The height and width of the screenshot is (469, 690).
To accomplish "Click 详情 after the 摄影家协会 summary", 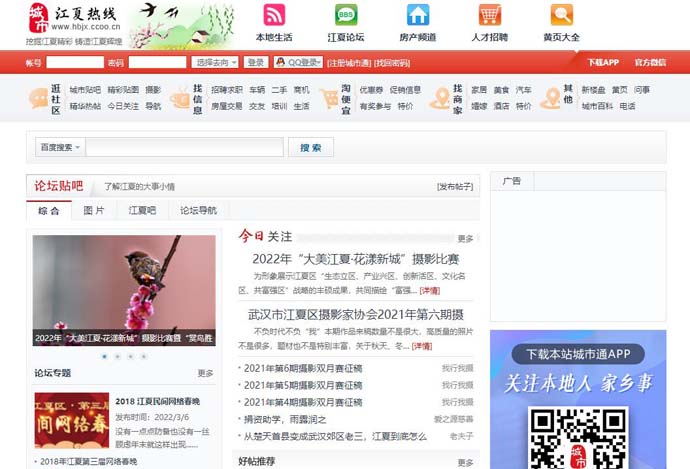I will 422,346.
